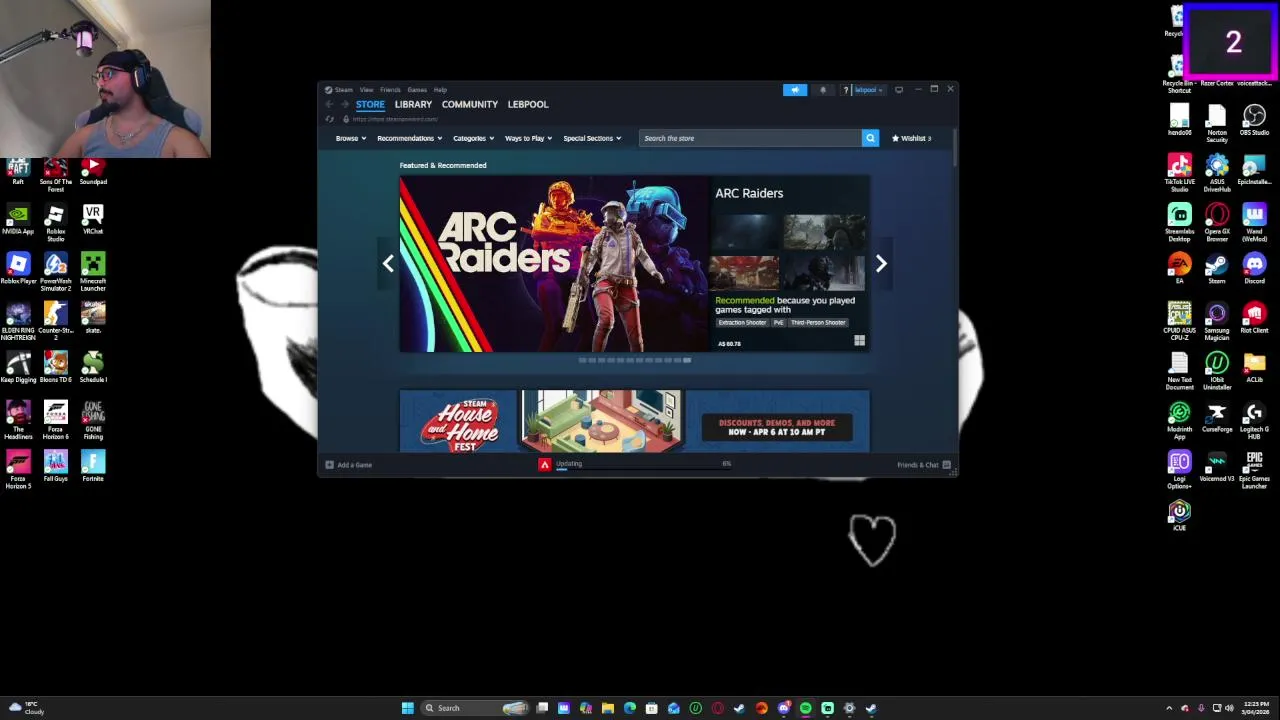
Task: Switch Steam to Big Picture mode icon
Action: pyautogui.click(x=898, y=90)
